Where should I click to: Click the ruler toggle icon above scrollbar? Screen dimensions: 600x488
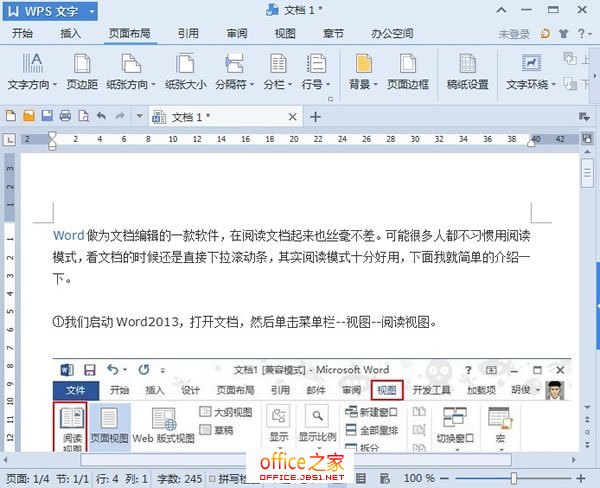(587, 139)
